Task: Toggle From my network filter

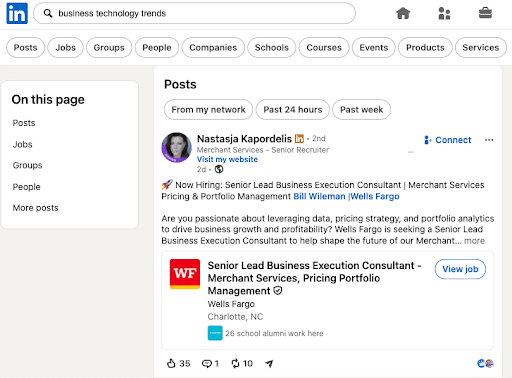Action: point(208,109)
